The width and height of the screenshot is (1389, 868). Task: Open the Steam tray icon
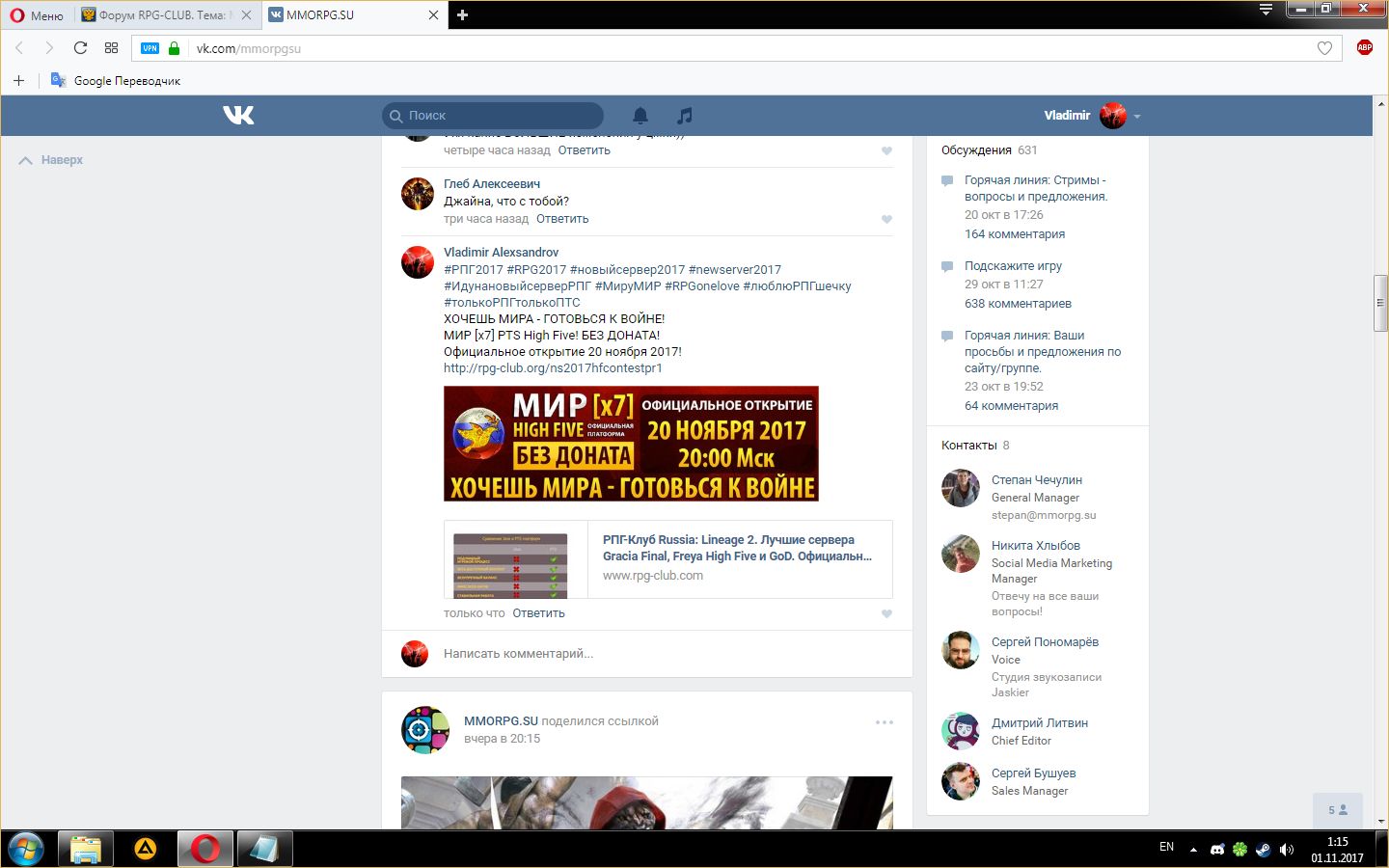click(1263, 850)
